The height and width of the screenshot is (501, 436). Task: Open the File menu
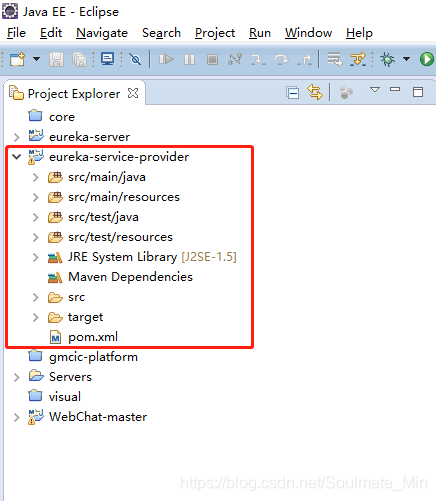[x=16, y=33]
